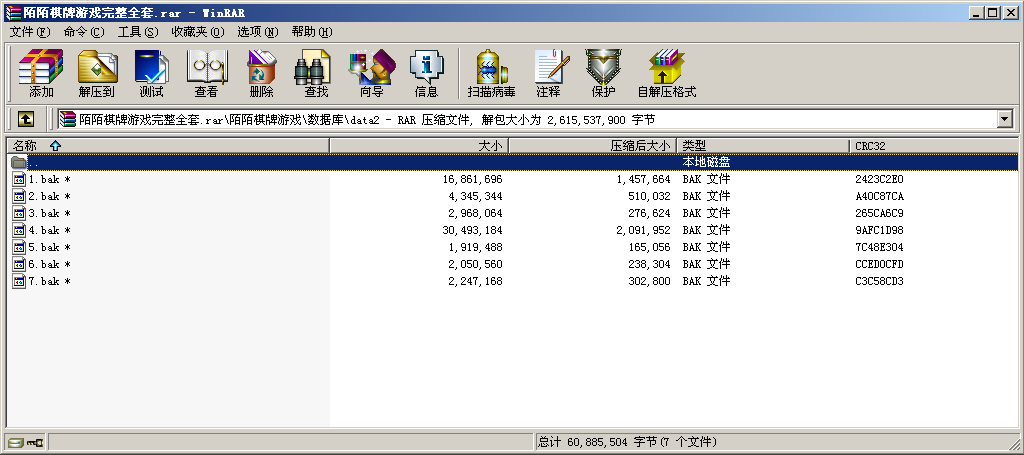This screenshot has width=1024, height=455.
Task: Launch the Wizard (向导) icon
Action: click(371, 73)
